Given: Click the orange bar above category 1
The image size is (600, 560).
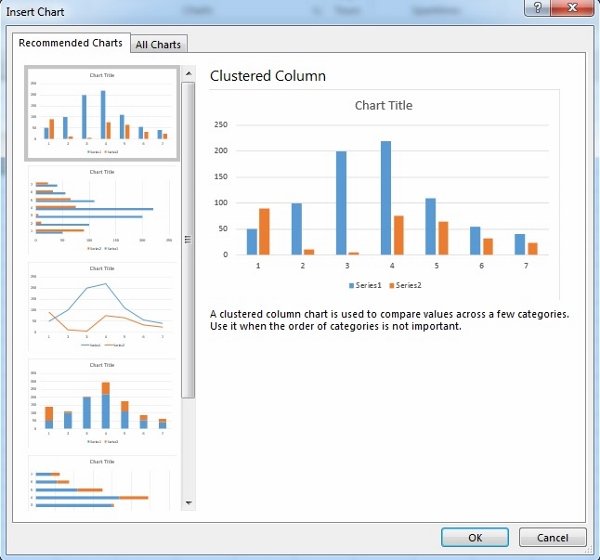Looking at the screenshot, I should click(264, 231).
